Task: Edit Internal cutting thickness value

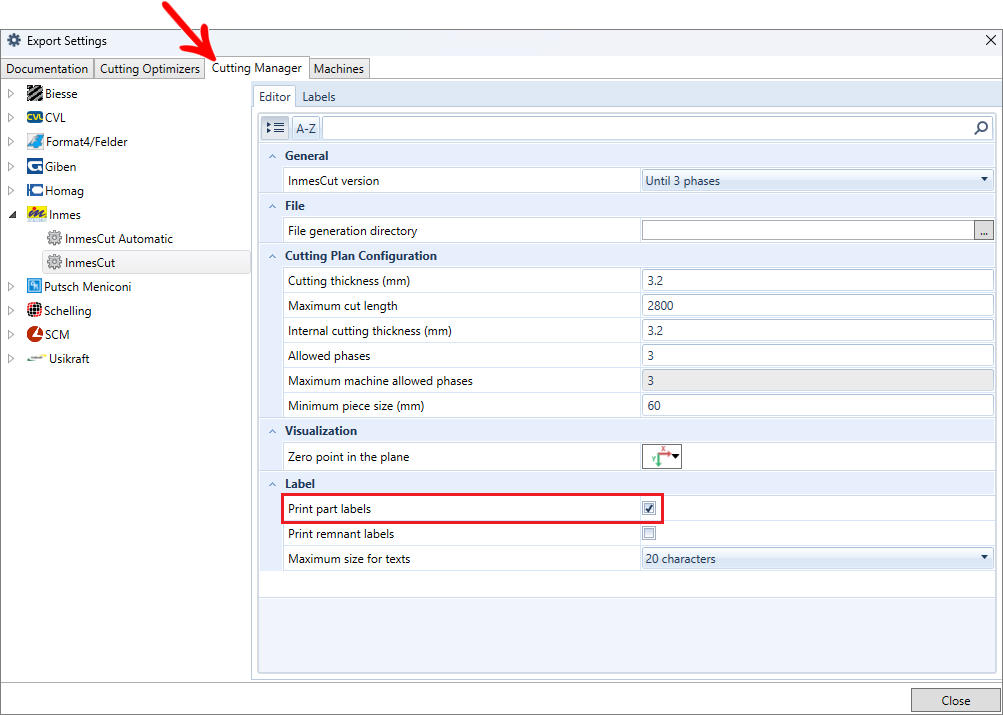Action: coord(817,331)
